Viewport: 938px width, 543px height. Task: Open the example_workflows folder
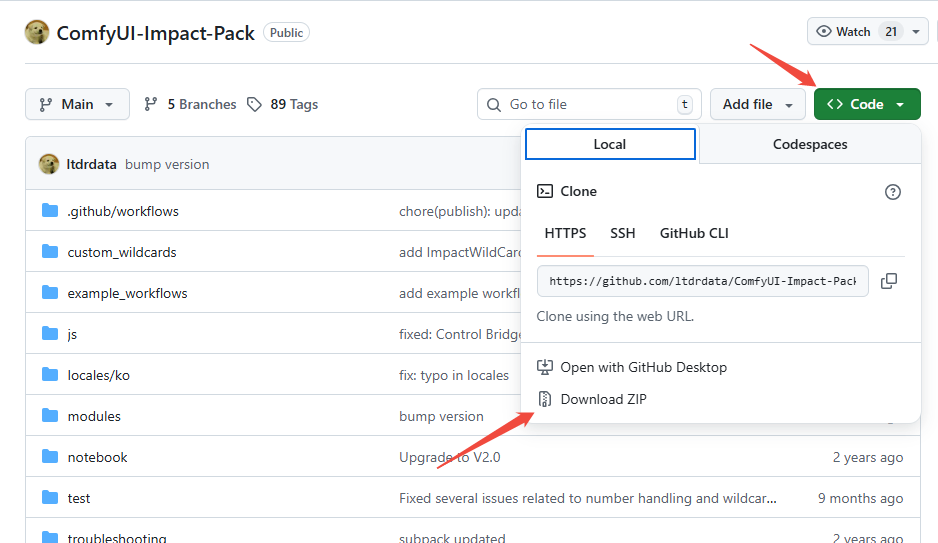tap(127, 293)
